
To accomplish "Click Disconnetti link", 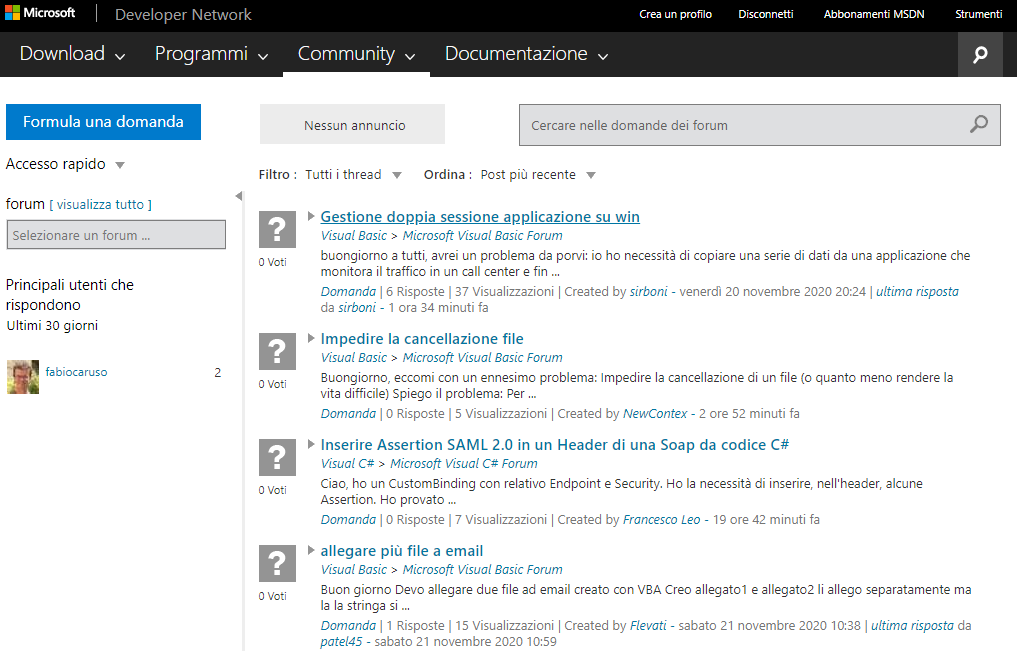I will point(765,14).
